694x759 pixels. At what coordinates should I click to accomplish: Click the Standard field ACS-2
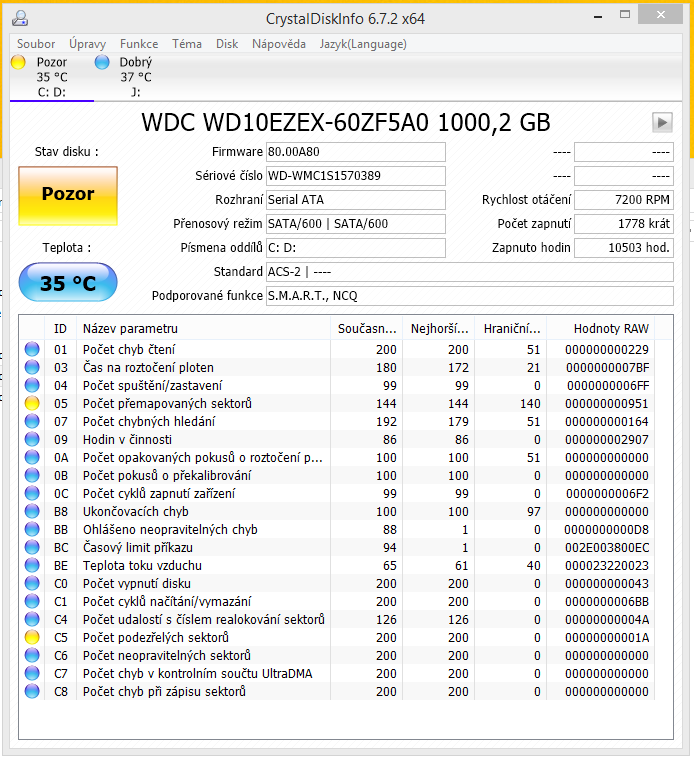469,272
